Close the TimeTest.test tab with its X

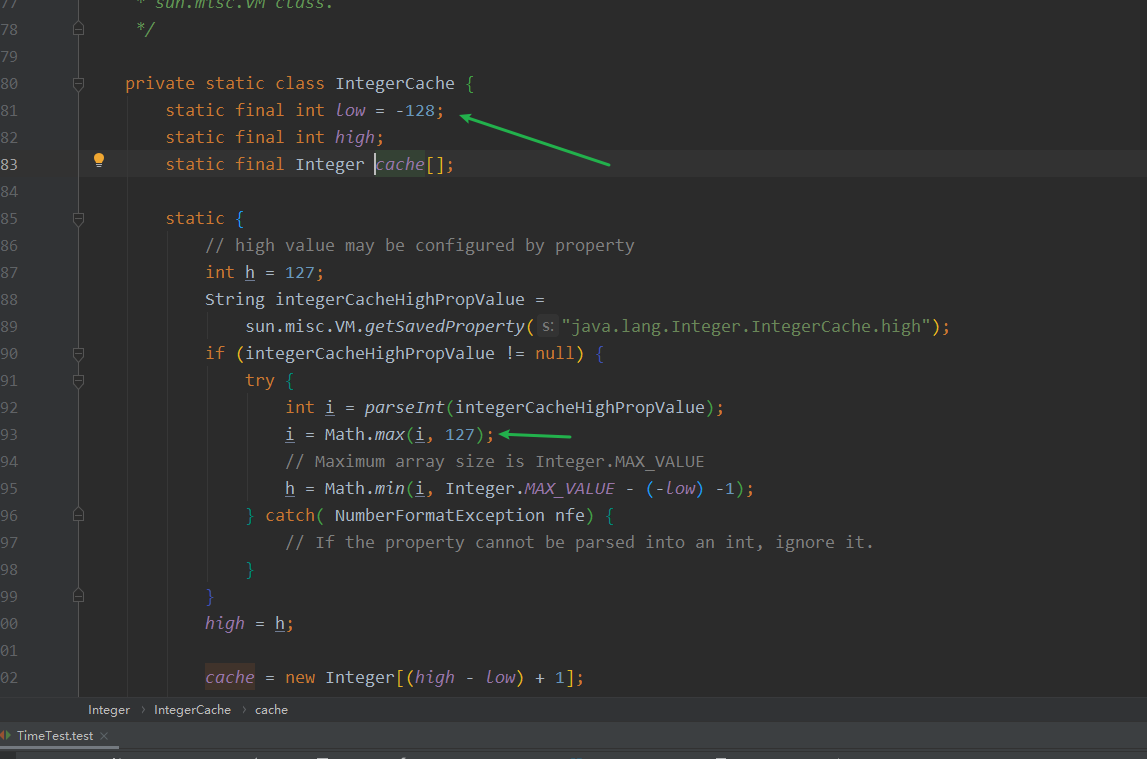(103, 735)
